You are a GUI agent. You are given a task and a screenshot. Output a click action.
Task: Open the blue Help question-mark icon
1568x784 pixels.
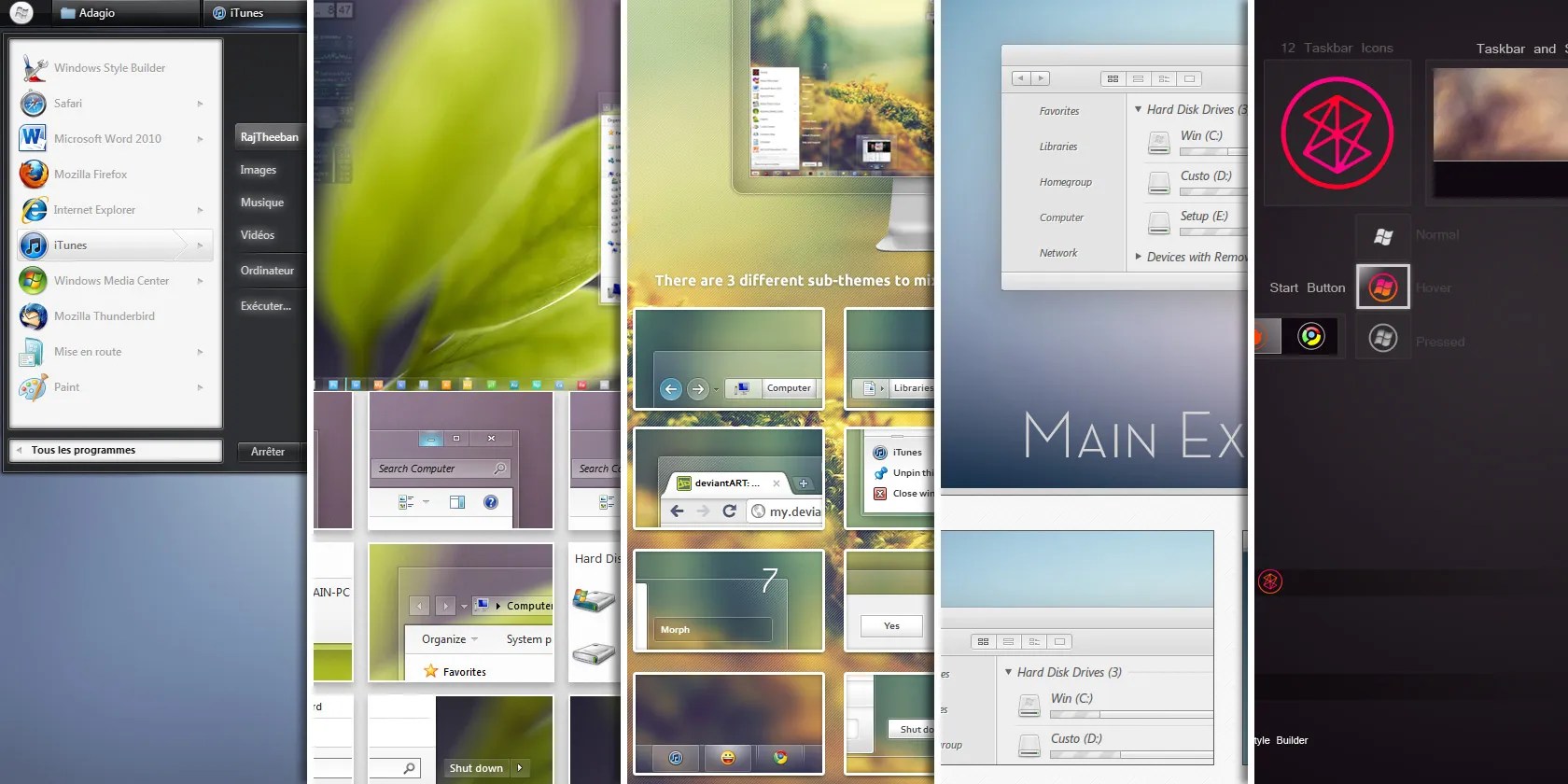[x=491, y=502]
